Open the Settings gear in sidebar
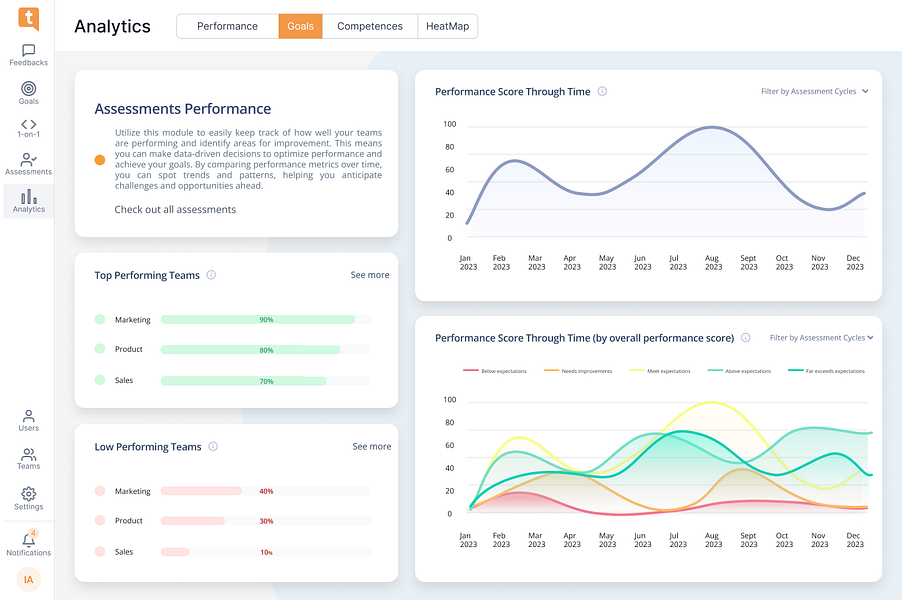 pos(28,498)
